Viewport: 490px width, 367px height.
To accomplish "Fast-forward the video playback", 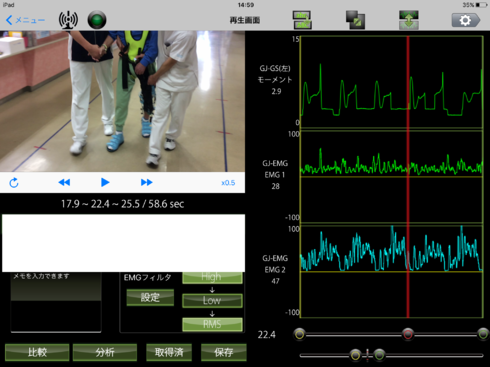I will pos(147,182).
